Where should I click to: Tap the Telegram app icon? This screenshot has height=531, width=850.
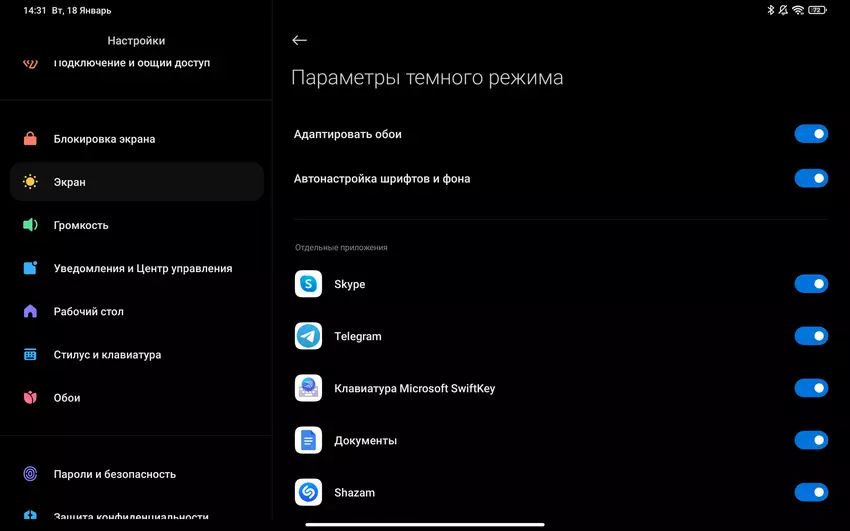(308, 336)
